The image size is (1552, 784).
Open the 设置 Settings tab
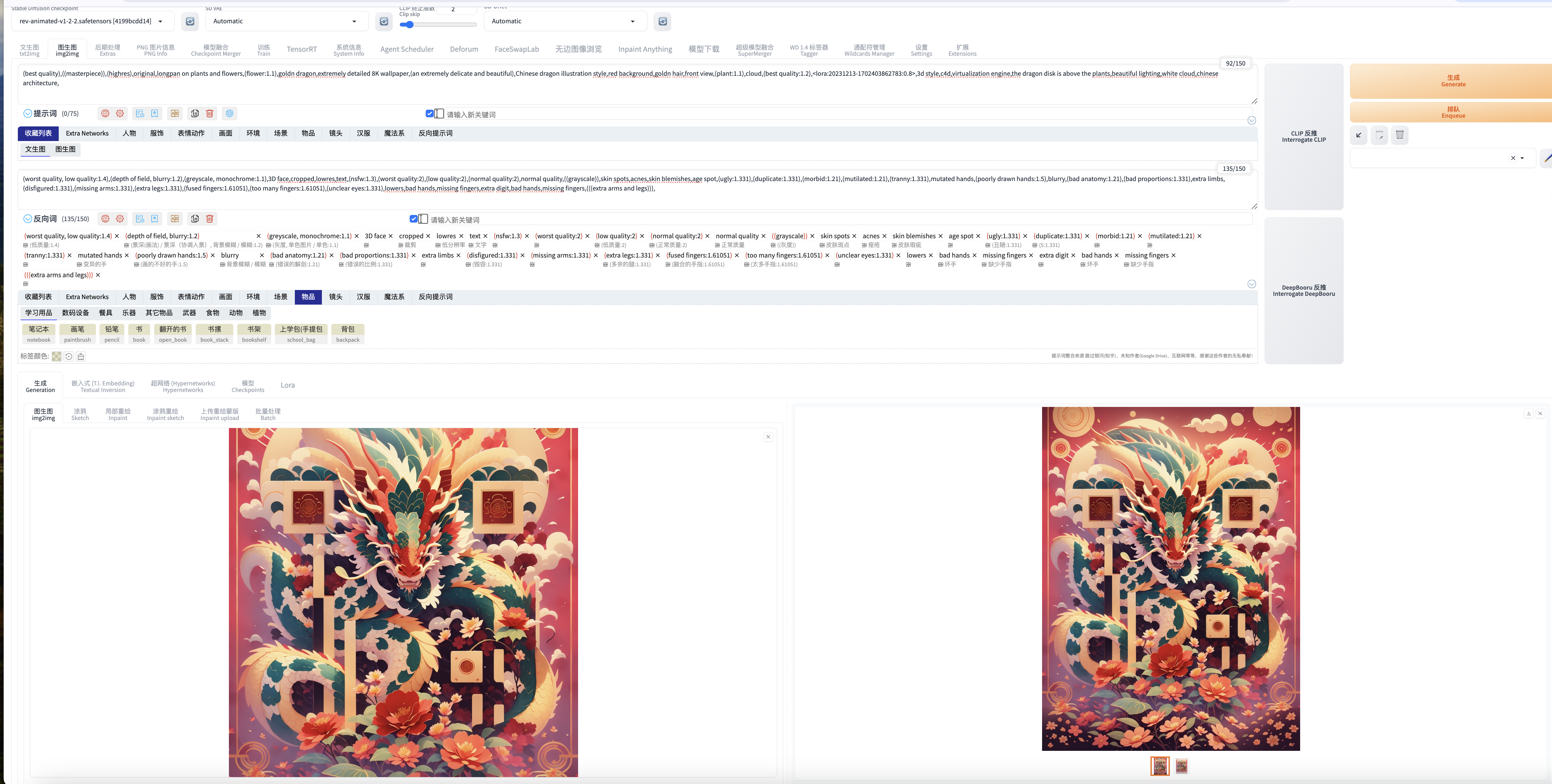[921, 50]
